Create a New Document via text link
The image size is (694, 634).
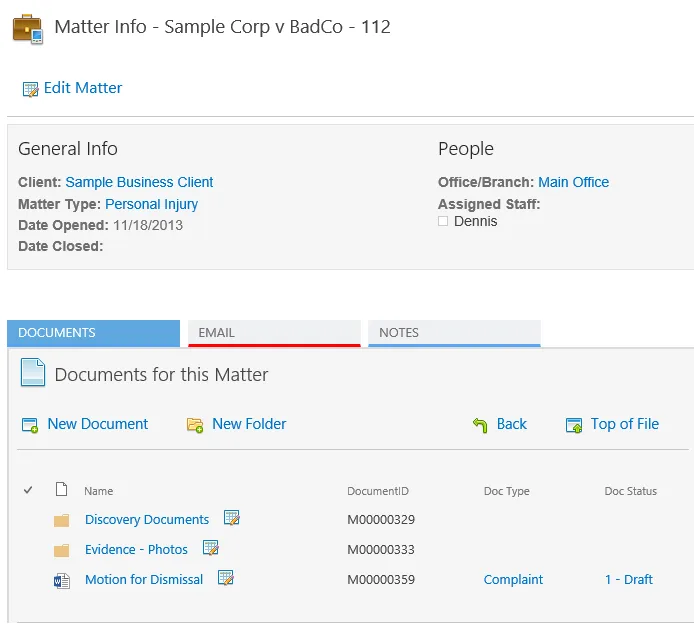point(98,424)
